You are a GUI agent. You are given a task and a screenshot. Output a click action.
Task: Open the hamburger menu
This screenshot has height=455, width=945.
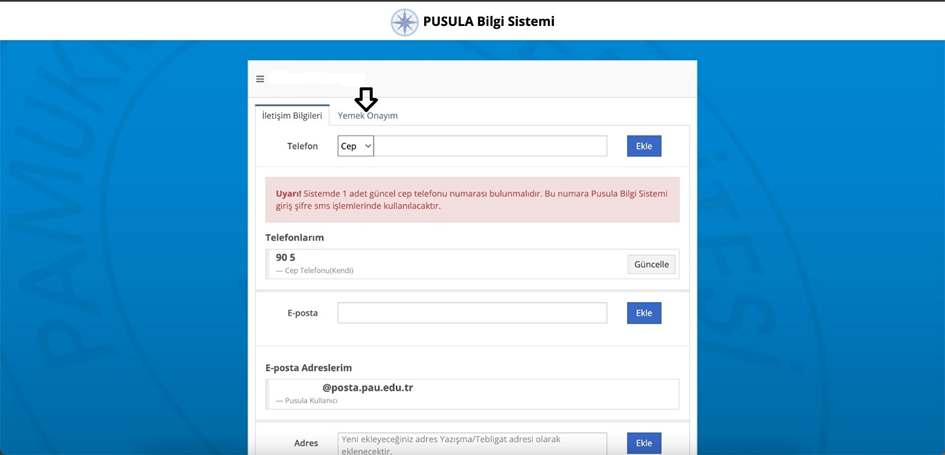260,79
